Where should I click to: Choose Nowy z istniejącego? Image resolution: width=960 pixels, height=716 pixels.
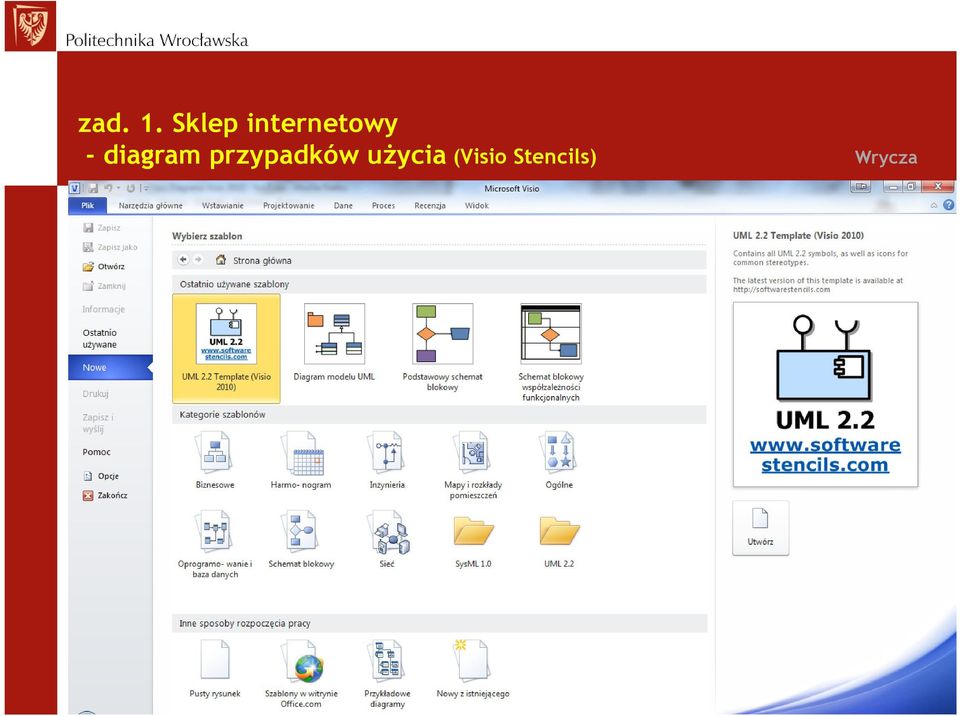click(473, 668)
